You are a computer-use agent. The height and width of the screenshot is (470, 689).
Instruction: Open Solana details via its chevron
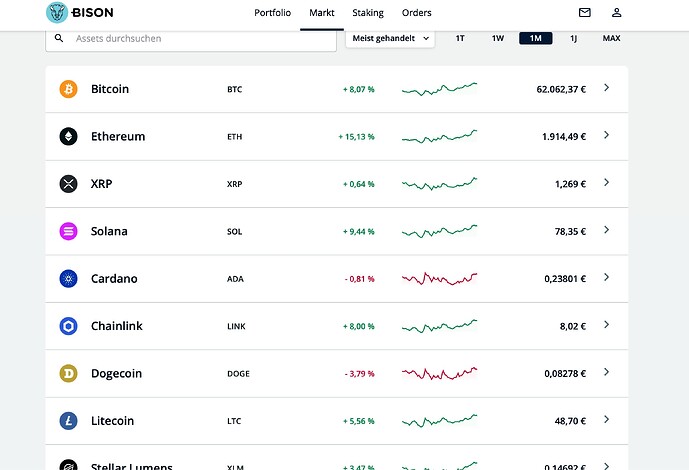606,230
